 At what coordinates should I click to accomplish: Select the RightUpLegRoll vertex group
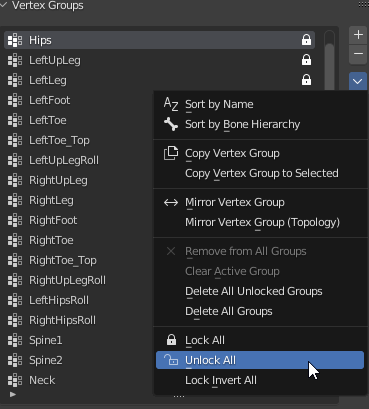[79, 280]
